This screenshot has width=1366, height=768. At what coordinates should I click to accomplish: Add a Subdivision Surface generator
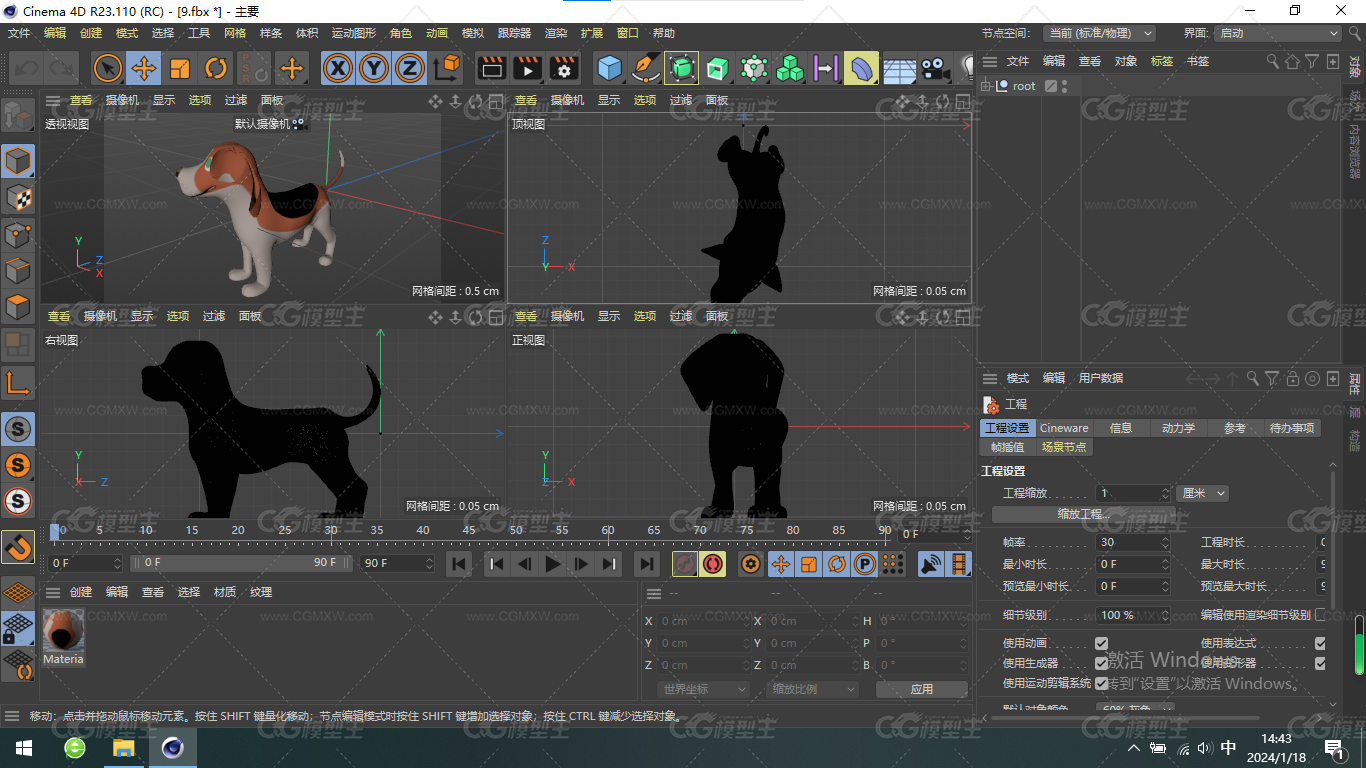(682, 68)
